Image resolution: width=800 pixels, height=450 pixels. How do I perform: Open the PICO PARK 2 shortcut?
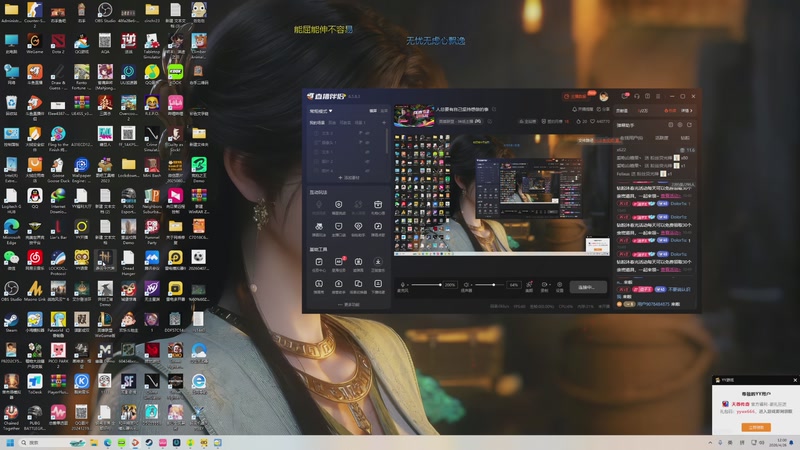point(58,356)
